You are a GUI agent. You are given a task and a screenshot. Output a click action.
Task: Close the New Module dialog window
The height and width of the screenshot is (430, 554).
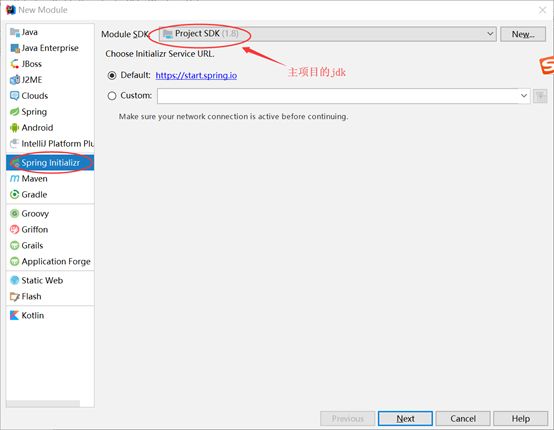[542, 10]
